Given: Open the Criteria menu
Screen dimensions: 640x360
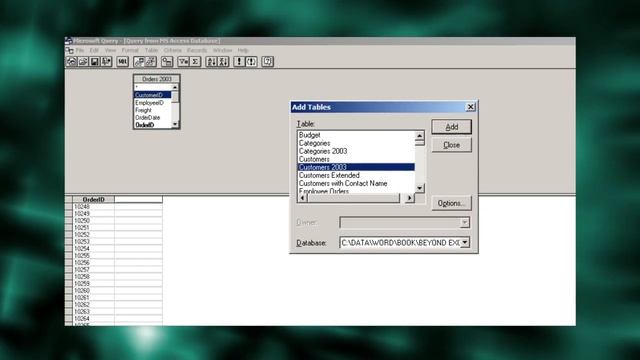Looking at the screenshot, I should (x=173, y=50).
